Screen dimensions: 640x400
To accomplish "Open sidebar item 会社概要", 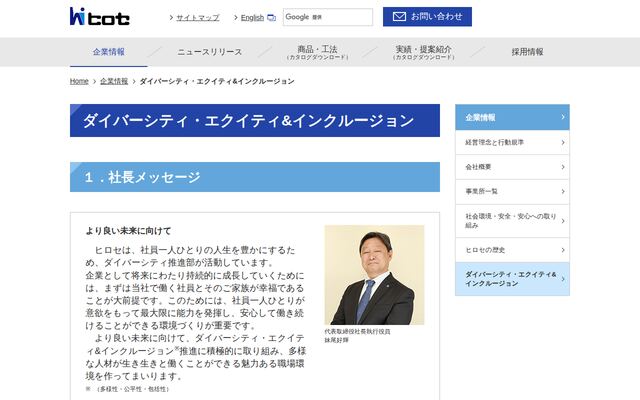I will point(512,167).
